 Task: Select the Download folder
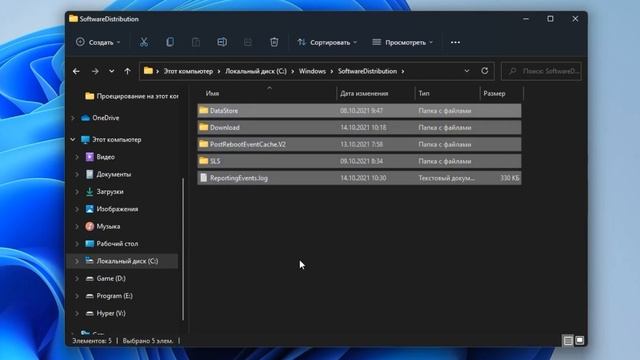[x=359, y=127]
